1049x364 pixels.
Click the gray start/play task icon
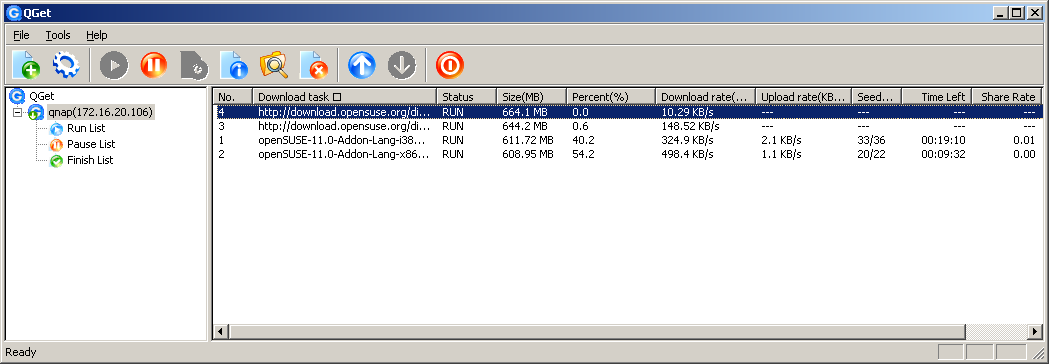(114, 65)
